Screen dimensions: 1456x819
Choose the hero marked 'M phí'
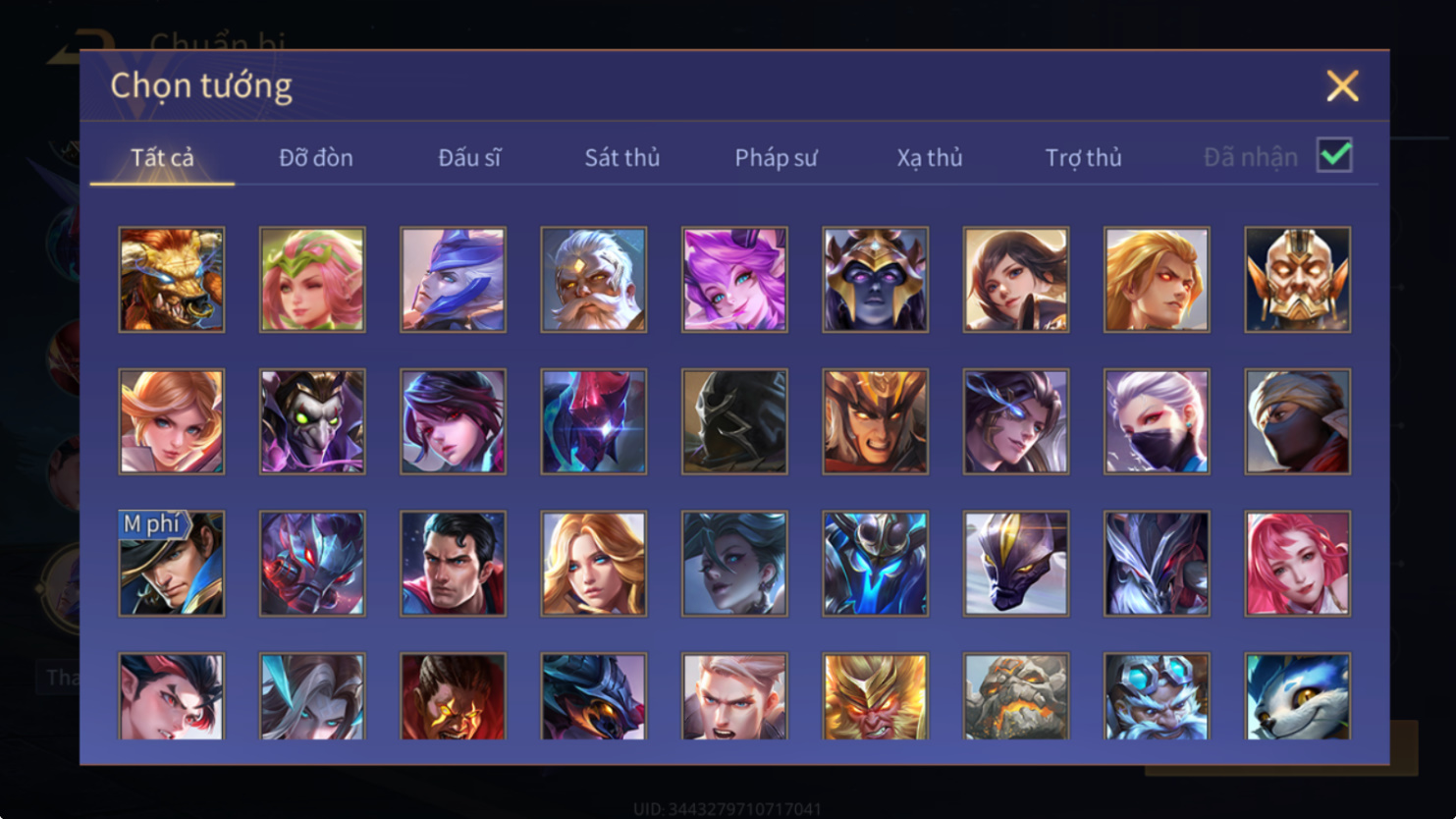pyautogui.click(x=172, y=564)
